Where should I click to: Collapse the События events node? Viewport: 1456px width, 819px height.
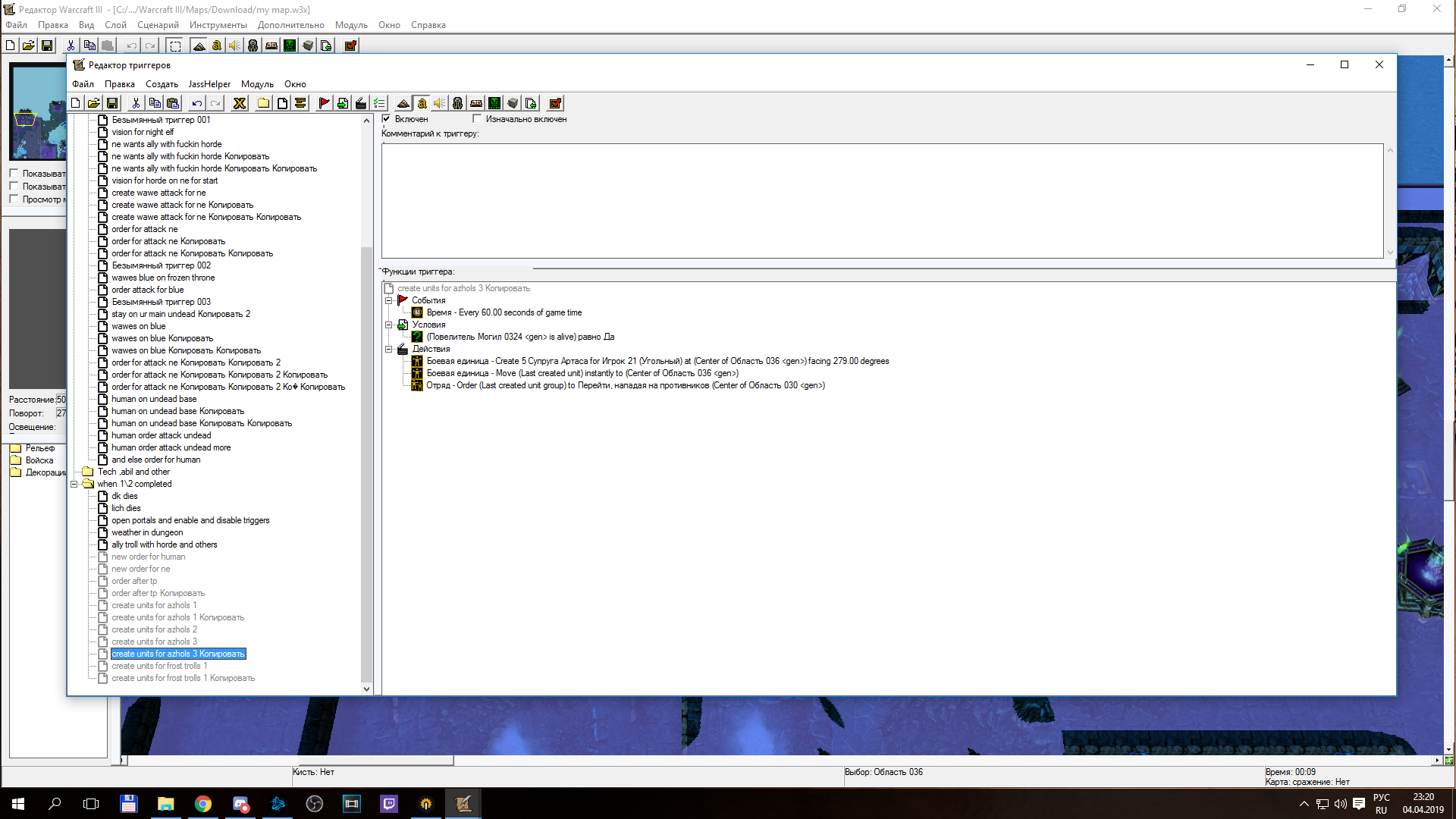pyautogui.click(x=389, y=300)
